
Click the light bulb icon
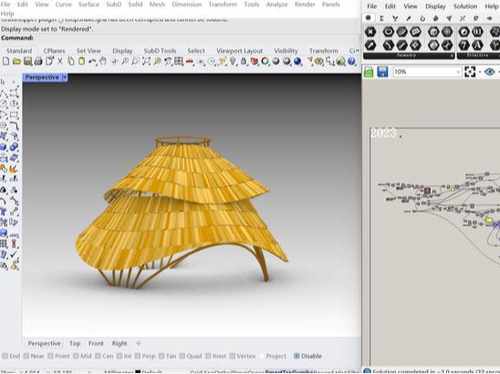233,61
